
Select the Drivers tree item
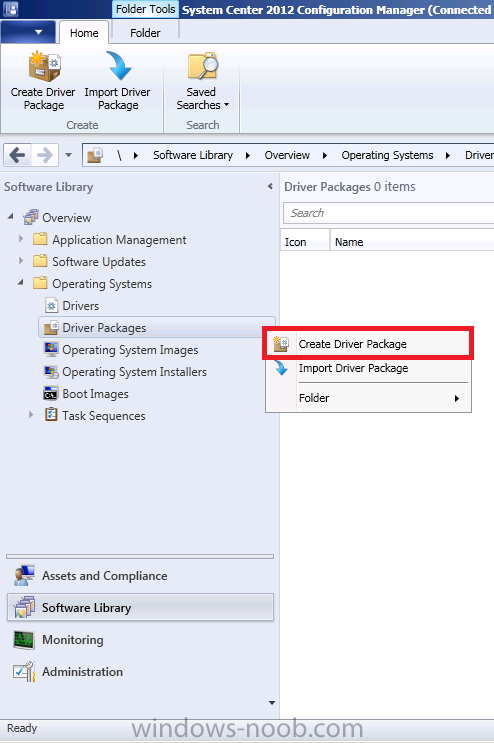81,306
